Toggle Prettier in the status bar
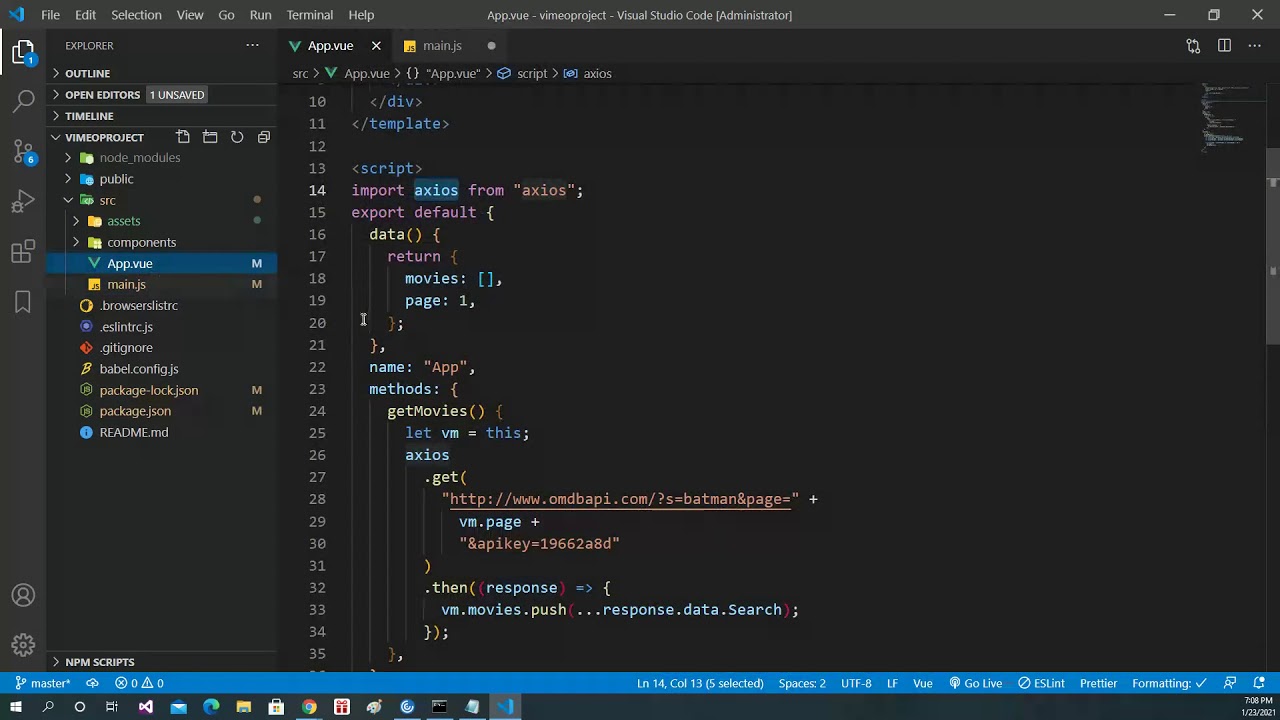The image size is (1280, 720). (1098, 684)
